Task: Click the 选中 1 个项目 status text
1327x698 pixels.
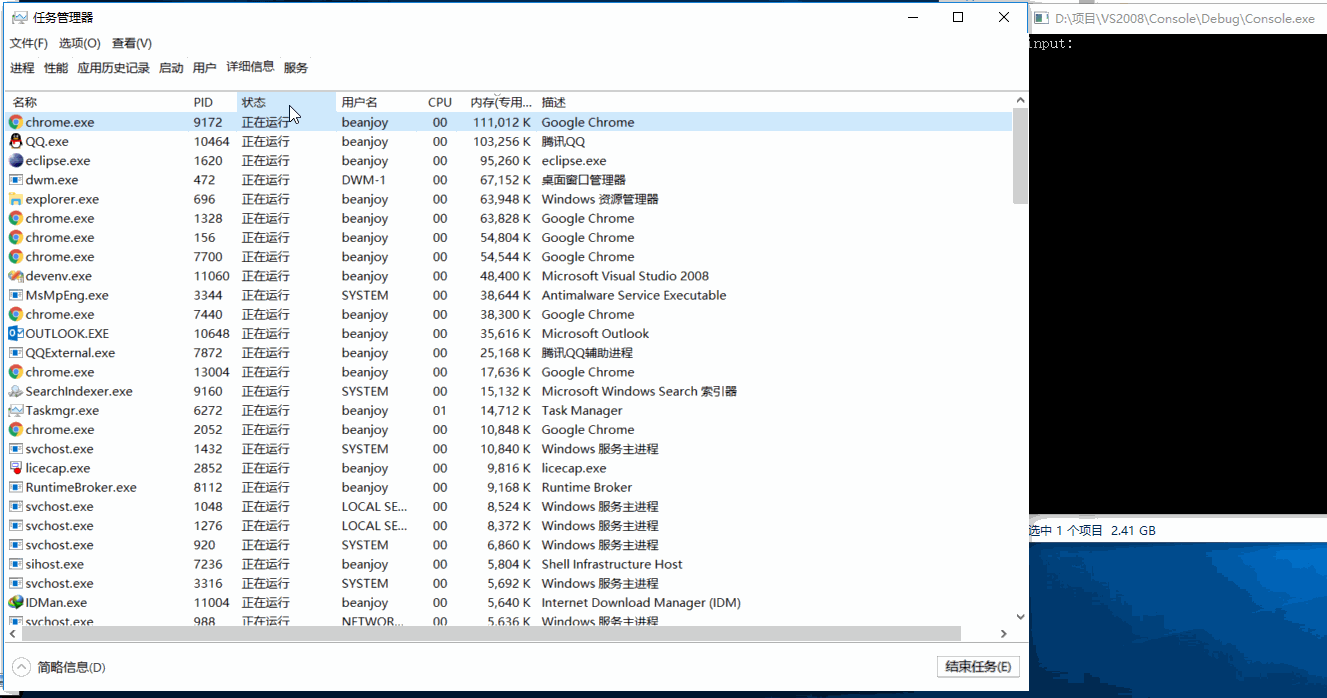Action: (1066, 530)
